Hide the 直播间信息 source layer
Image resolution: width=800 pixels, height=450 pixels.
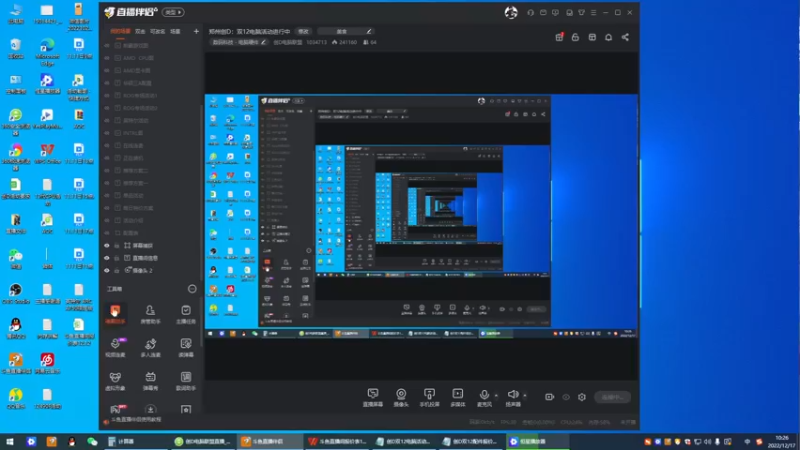107,257
